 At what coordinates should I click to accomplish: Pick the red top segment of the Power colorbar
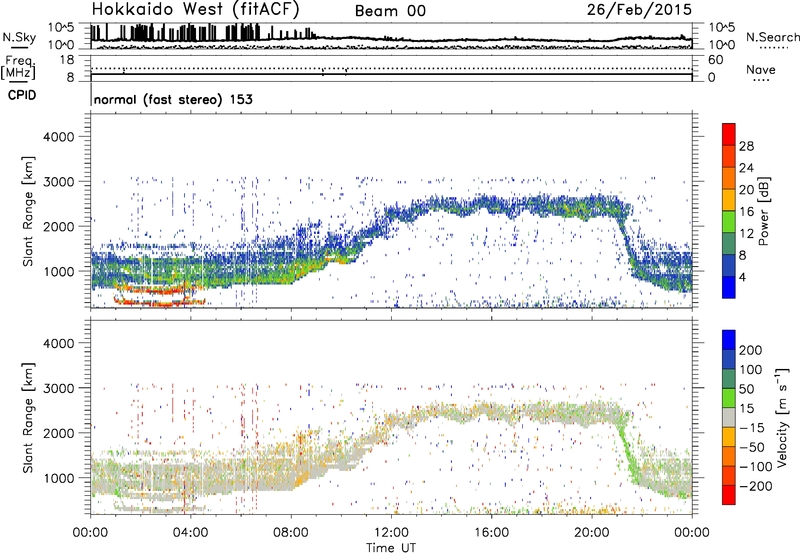(729, 134)
